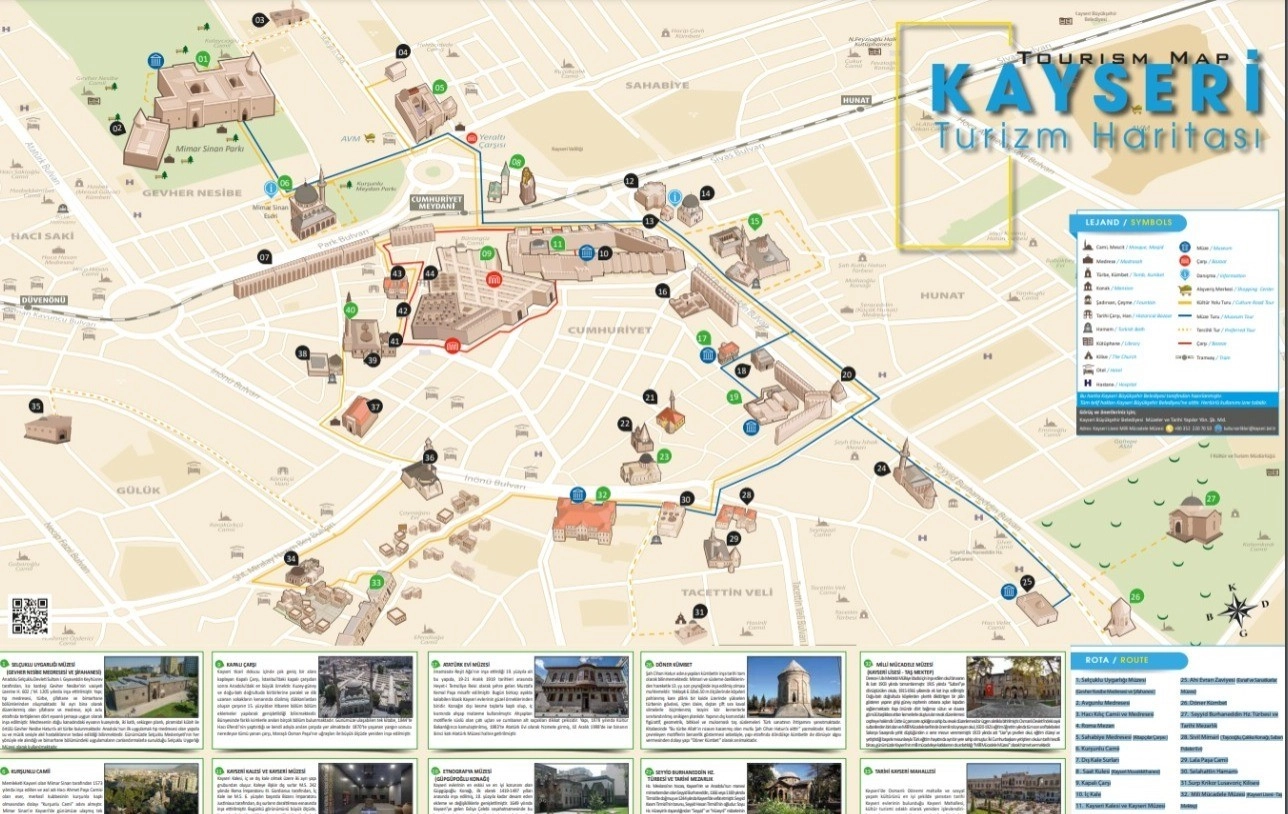This screenshot has height=814, width=1288.
Task: Select the green marker numbered 15
Action: pyautogui.click(x=755, y=220)
